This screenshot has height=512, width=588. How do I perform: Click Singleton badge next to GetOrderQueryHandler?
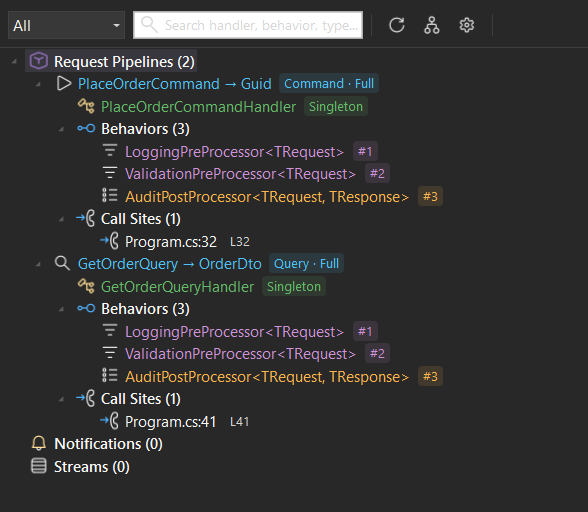point(294,287)
